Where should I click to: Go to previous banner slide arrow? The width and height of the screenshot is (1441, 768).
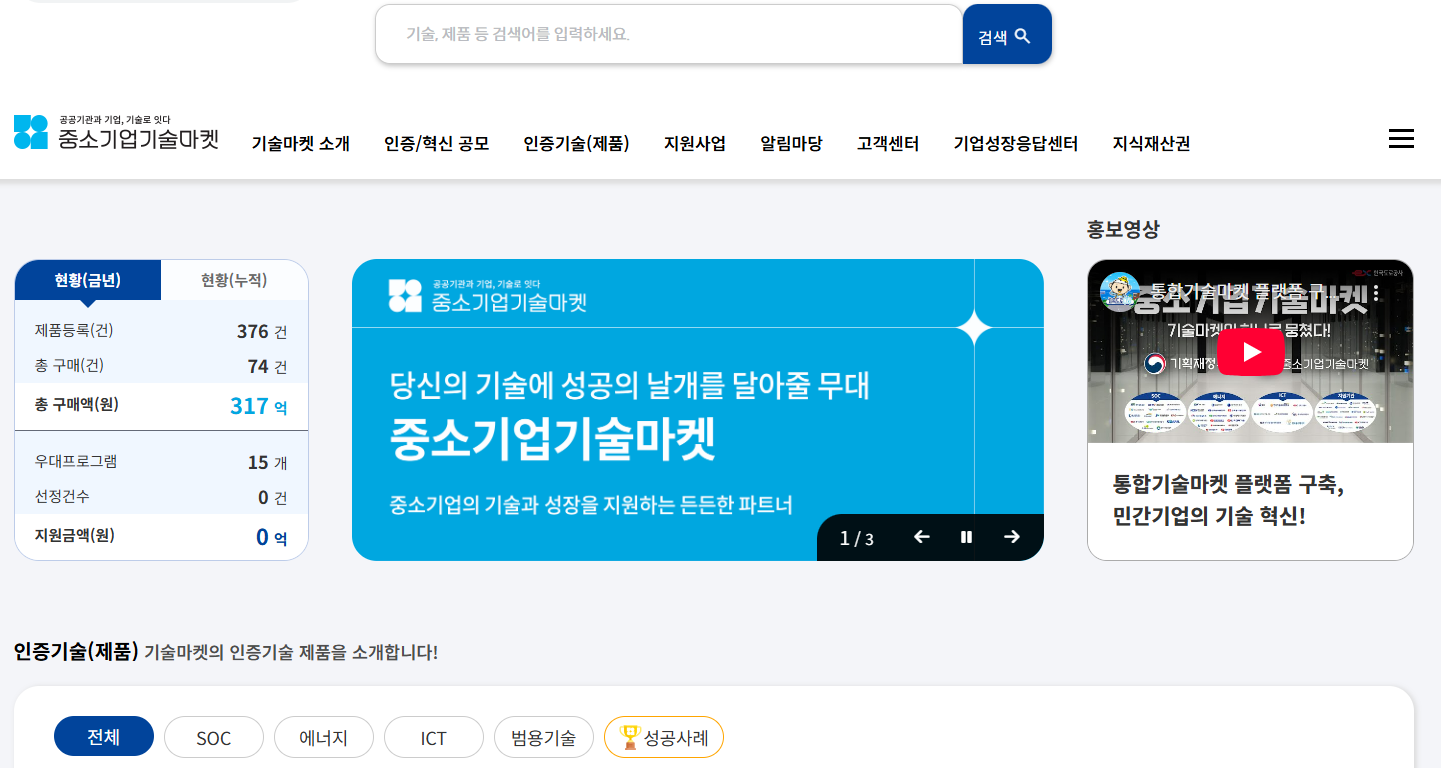[922, 537]
